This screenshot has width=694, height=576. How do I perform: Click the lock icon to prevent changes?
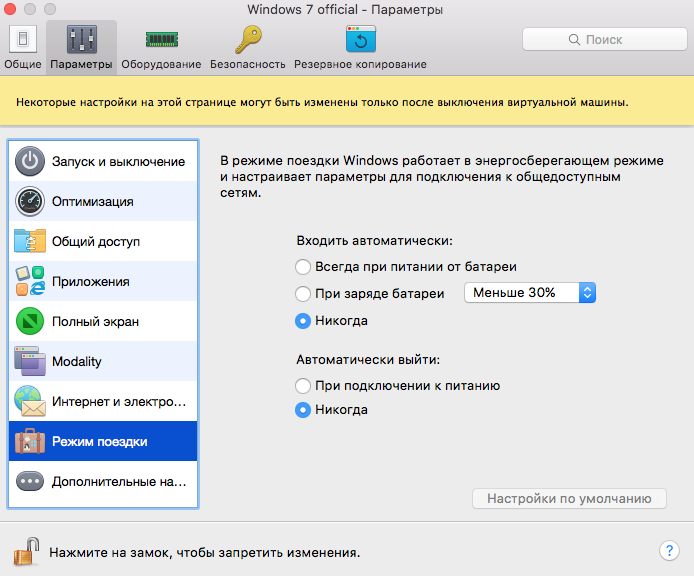(26, 551)
